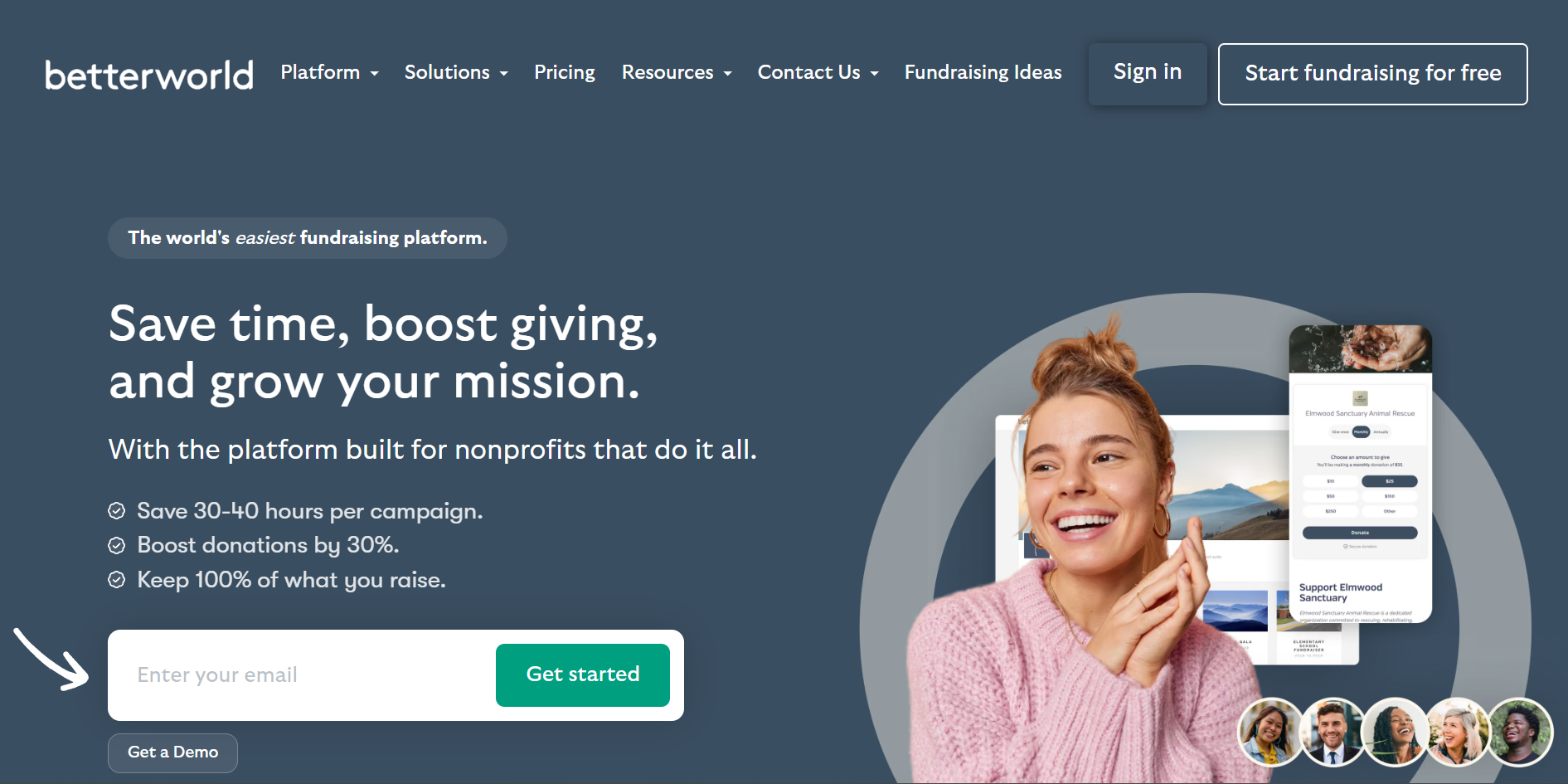Click the white curved arrow graphic
This screenshot has width=1568, height=784.
tap(51, 660)
